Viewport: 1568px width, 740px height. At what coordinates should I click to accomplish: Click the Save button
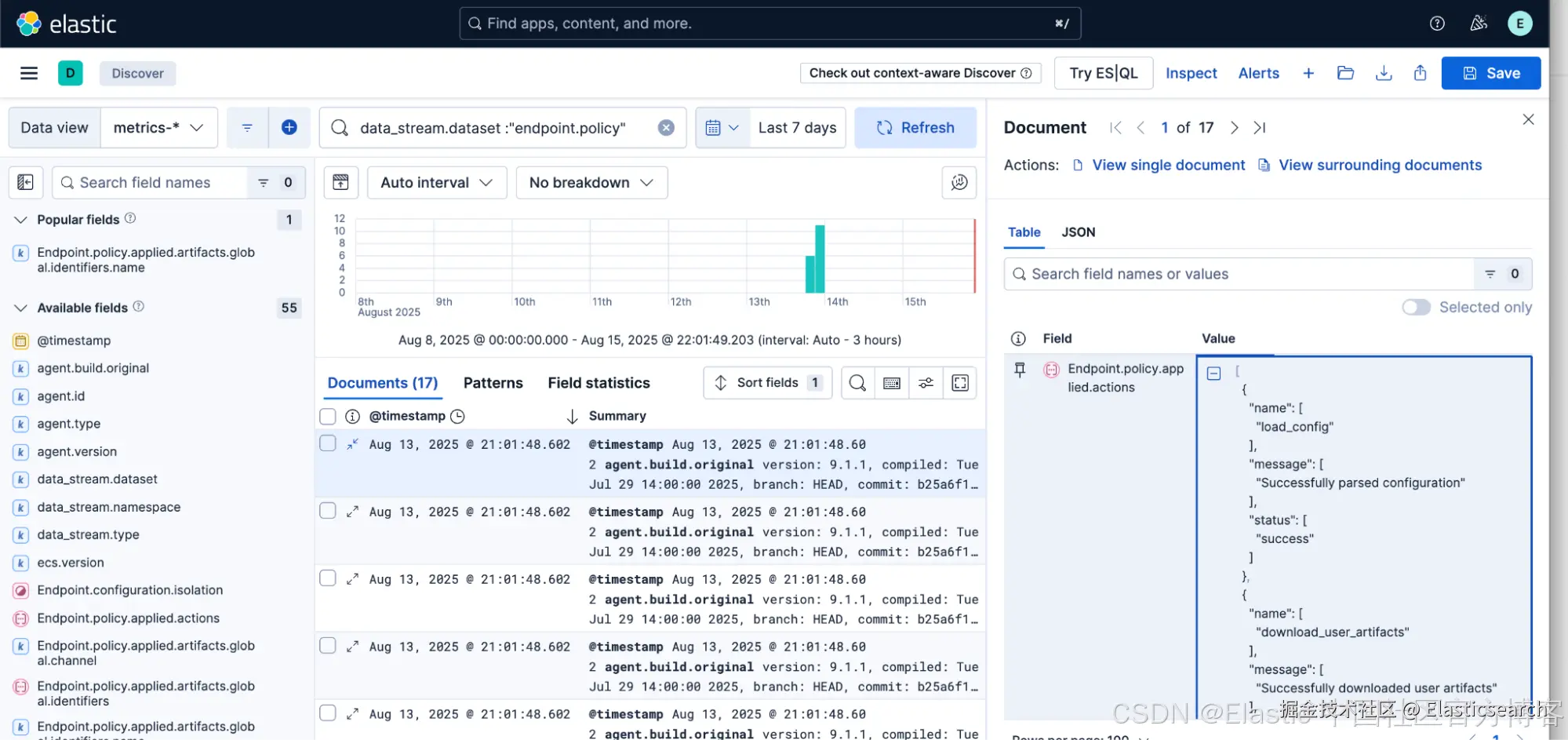[1491, 73]
